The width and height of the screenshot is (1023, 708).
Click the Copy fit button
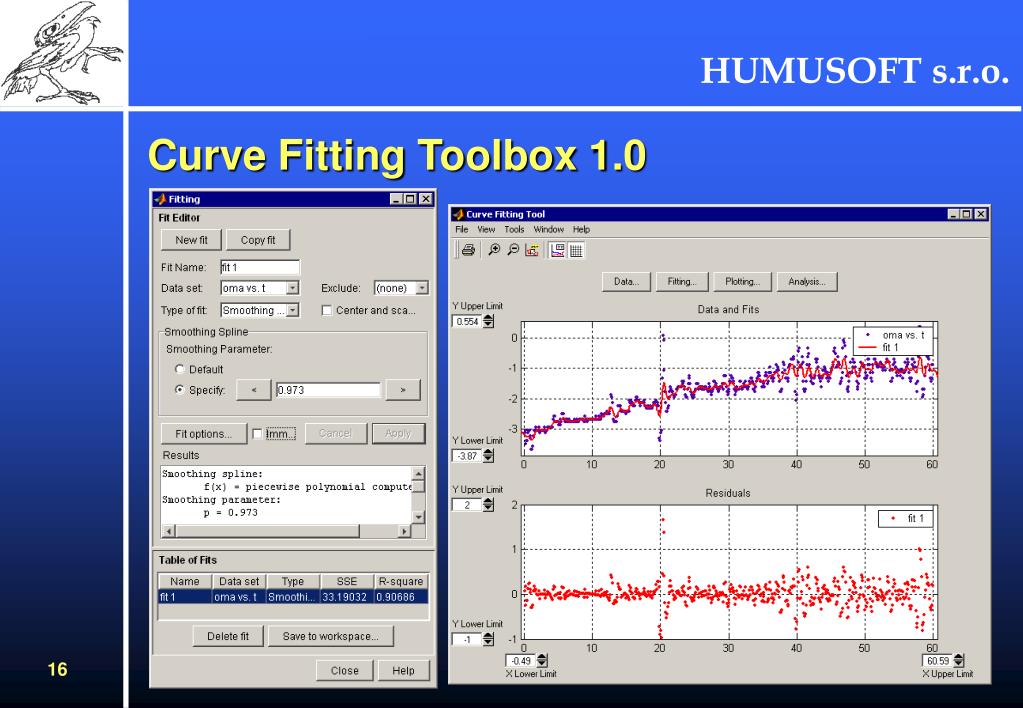(x=258, y=240)
